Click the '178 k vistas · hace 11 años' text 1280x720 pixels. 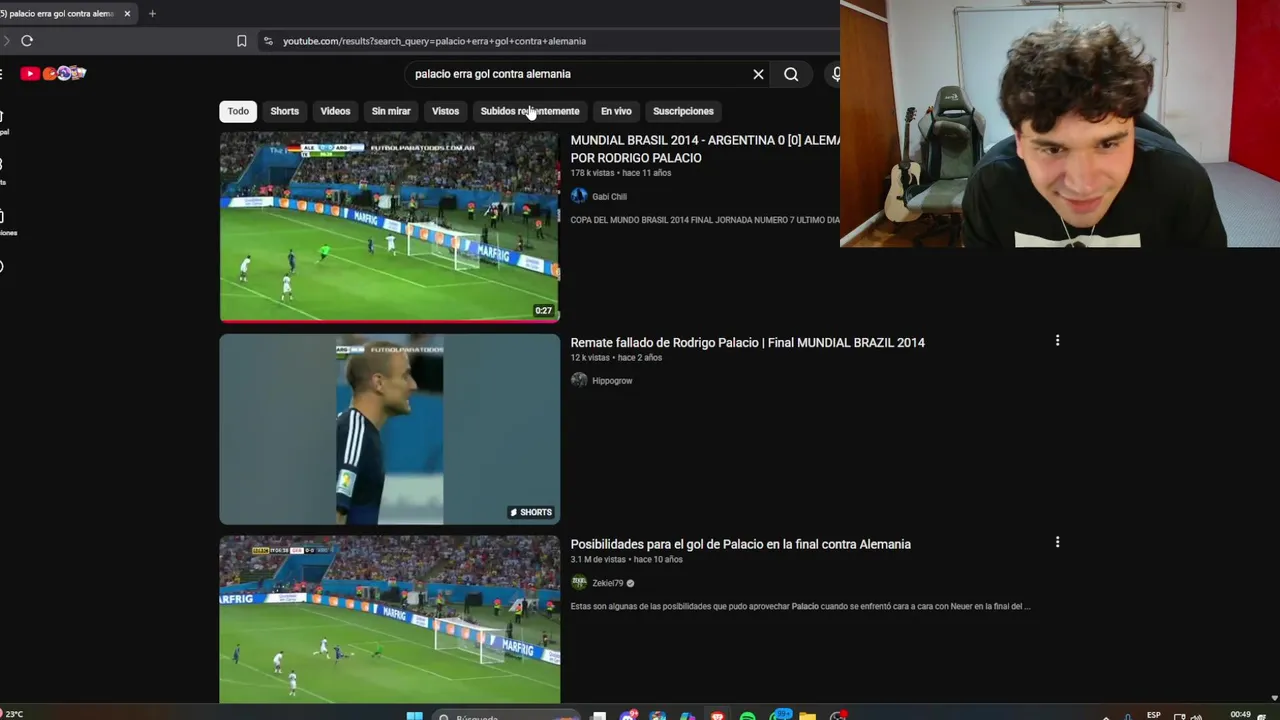pyautogui.click(x=621, y=173)
